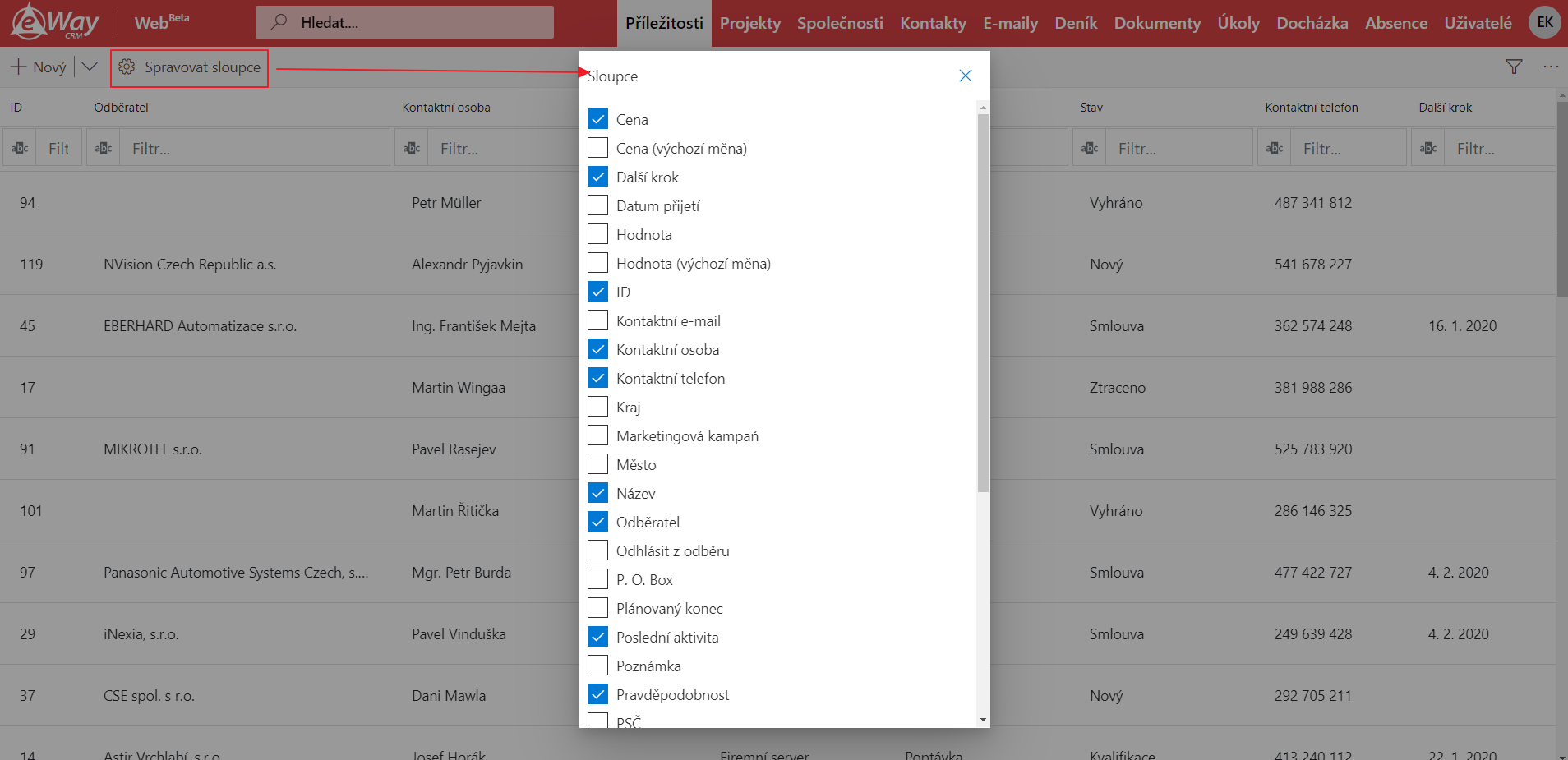1568x760 pixels.
Task: Open the Příležitosti tab
Action: pyautogui.click(x=664, y=23)
